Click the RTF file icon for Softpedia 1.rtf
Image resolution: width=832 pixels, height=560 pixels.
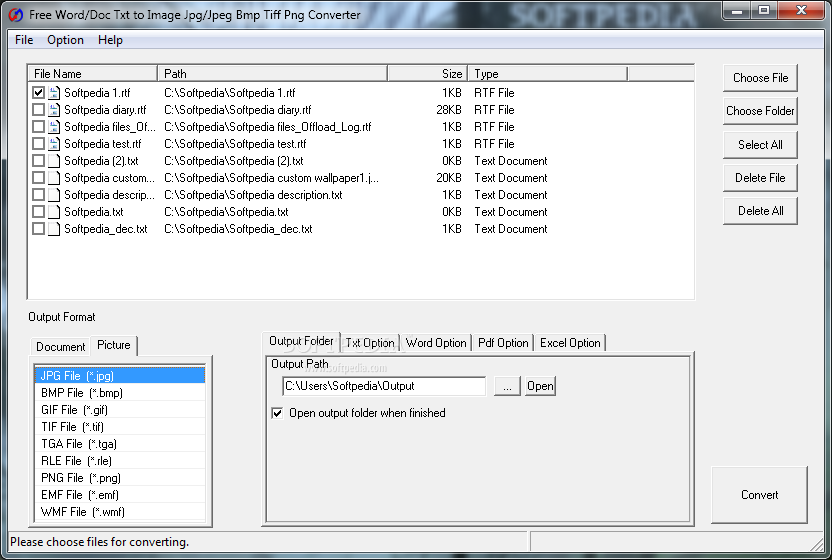[x=54, y=93]
